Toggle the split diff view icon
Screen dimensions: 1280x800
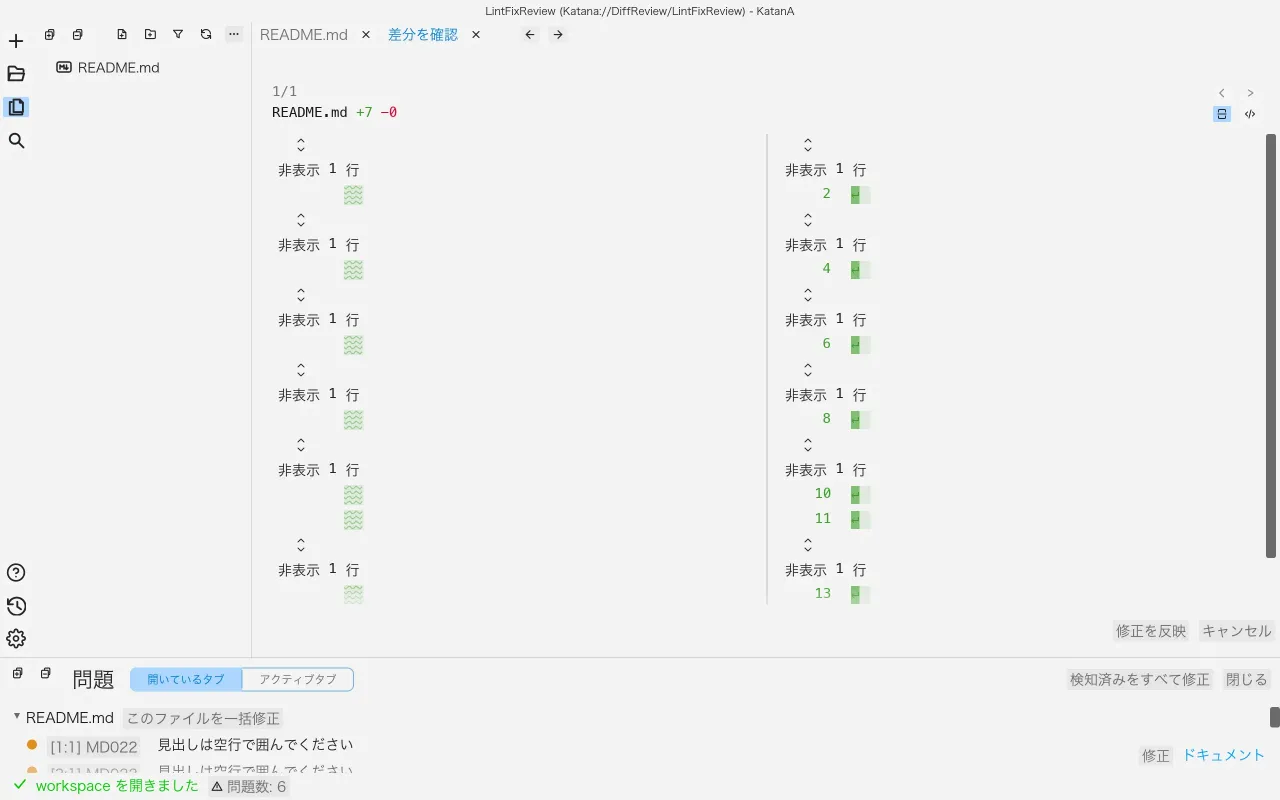pyautogui.click(x=1222, y=114)
